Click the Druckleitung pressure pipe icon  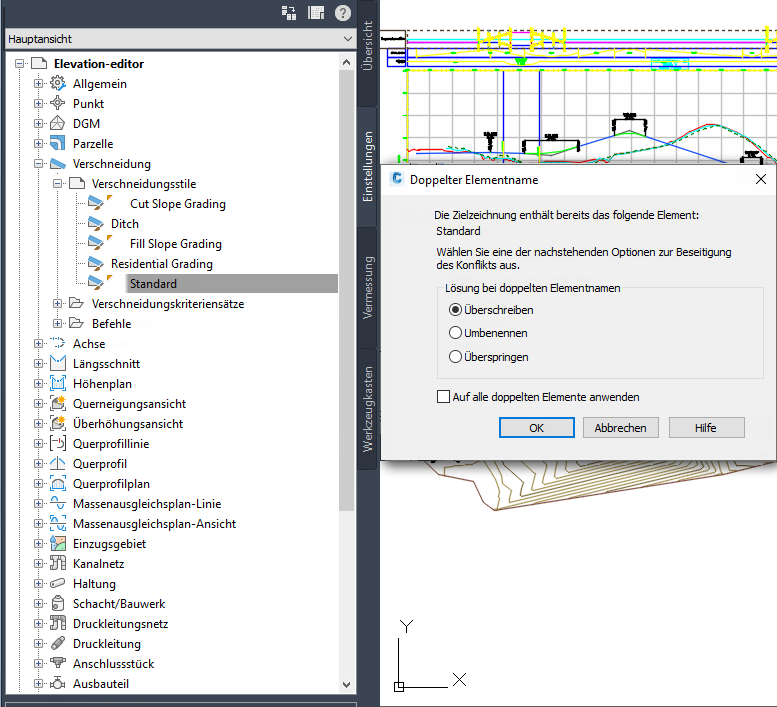[x=57, y=643]
